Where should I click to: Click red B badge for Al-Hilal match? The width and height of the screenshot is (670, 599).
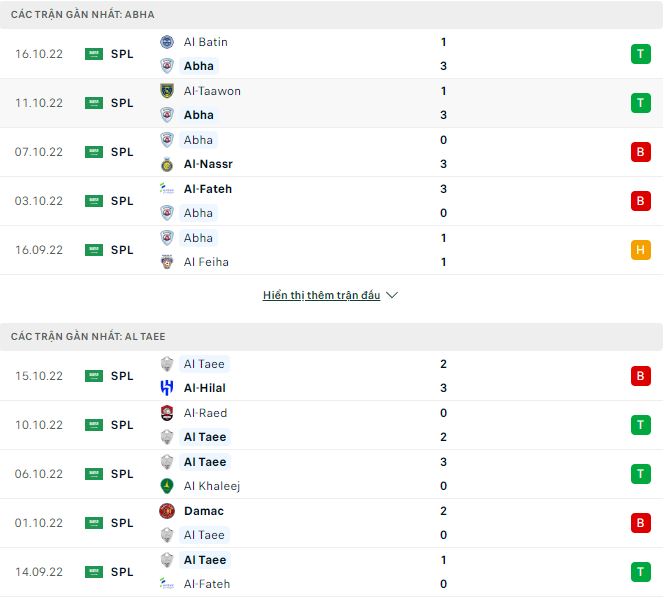[639, 376]
